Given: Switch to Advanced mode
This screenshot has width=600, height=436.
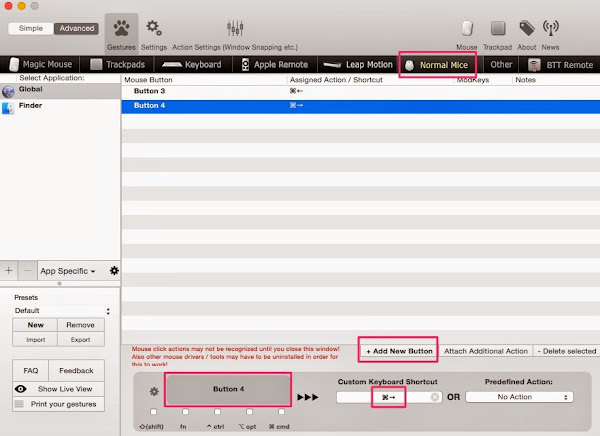Looking at the screenshot, I should click(77, 28).
